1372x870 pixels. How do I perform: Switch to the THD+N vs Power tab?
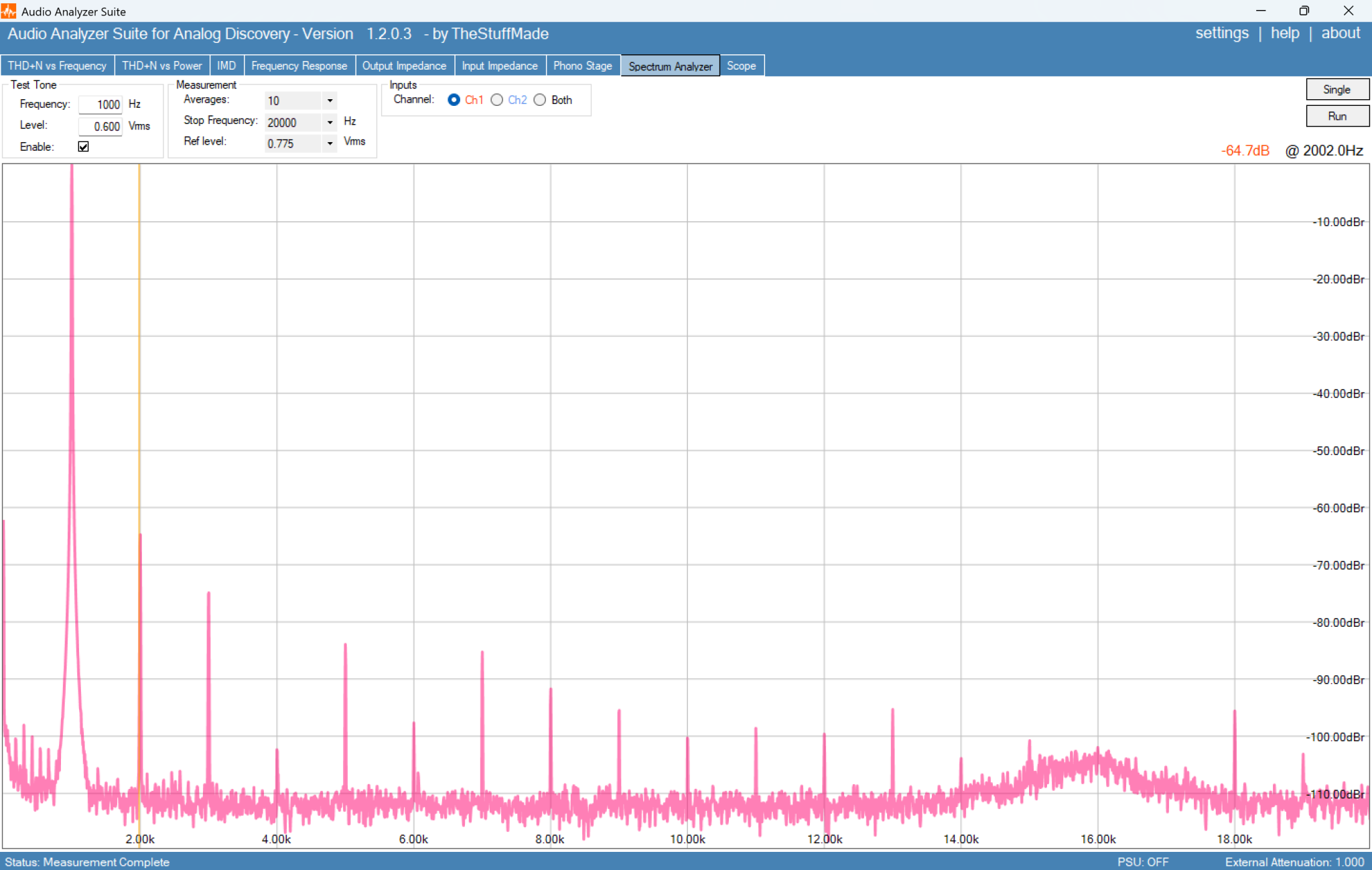pyautogui.click(x=161, y=66)
